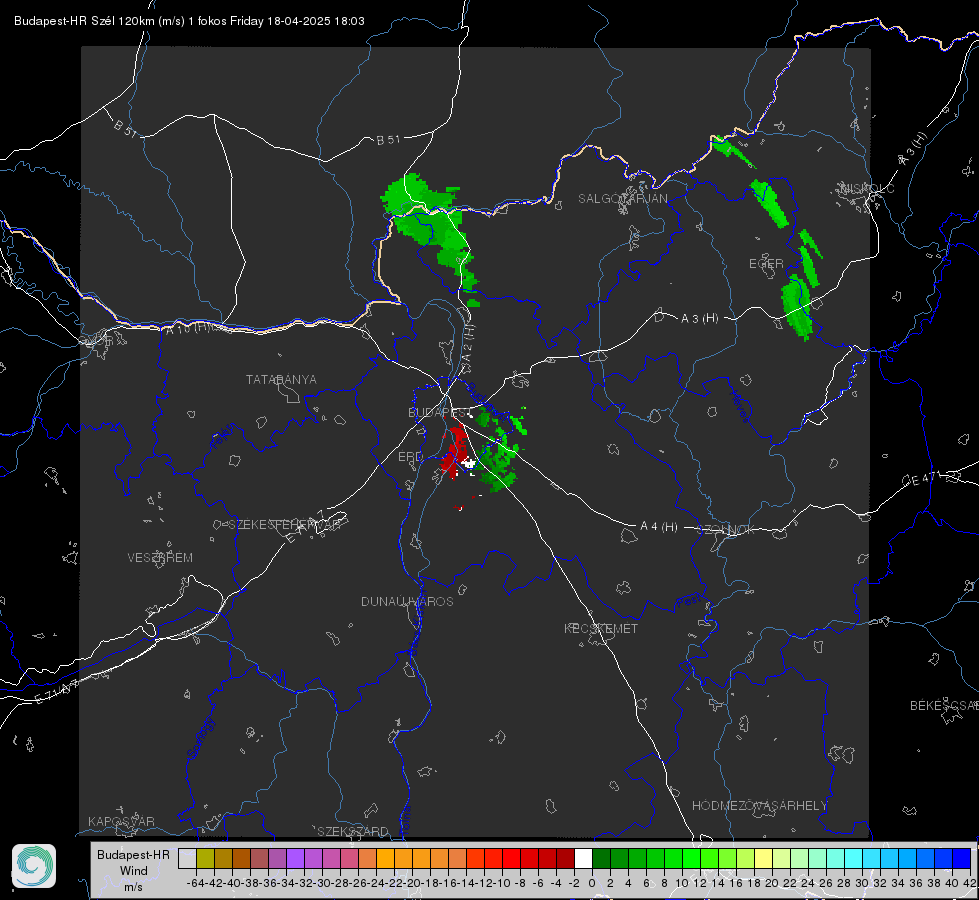Click the legend value label 42

coord(970,883)
